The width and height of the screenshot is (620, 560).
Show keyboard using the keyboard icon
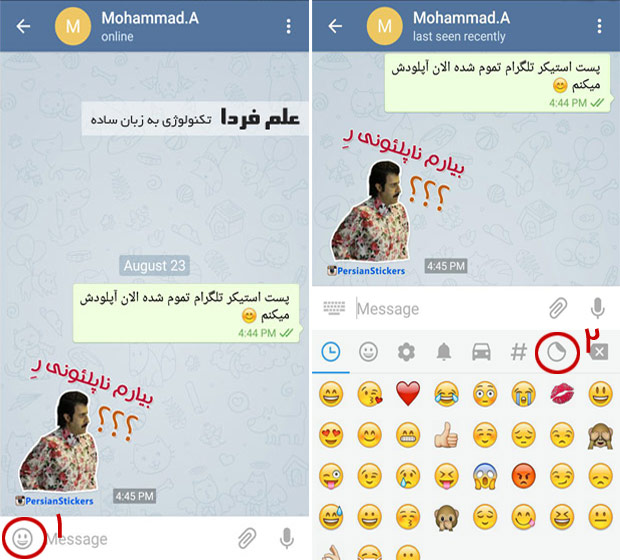334,308
